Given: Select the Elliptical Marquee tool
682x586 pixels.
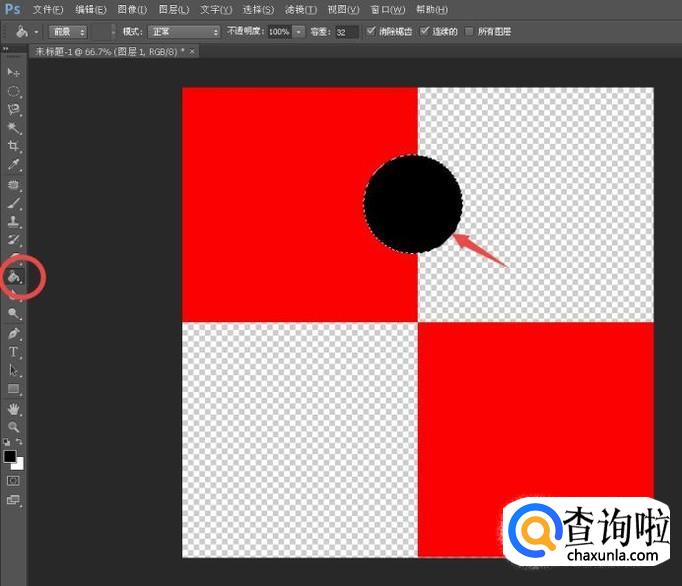Looking at the screenshot, I should (14, 91).
